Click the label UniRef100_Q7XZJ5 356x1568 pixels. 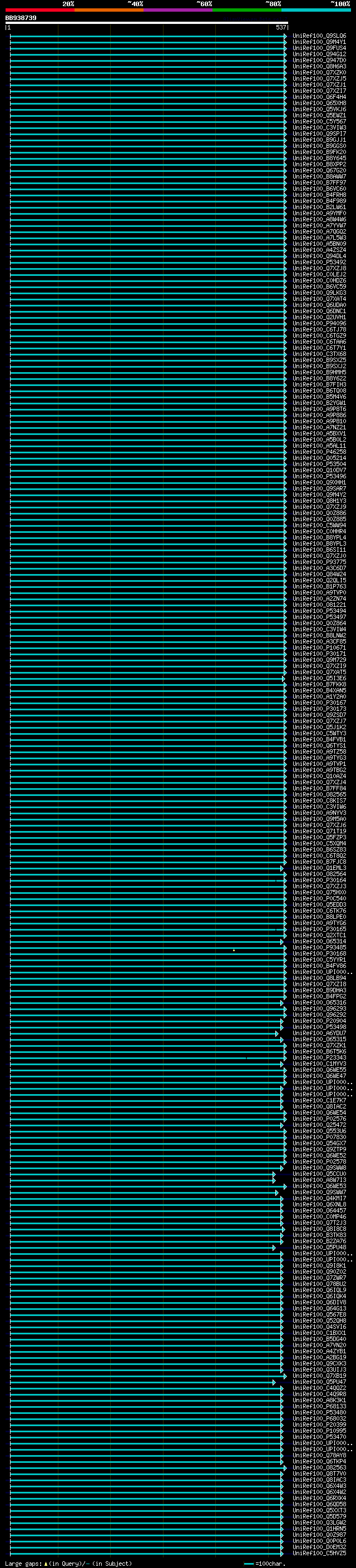pyautogui.click(x=319, y=78)
